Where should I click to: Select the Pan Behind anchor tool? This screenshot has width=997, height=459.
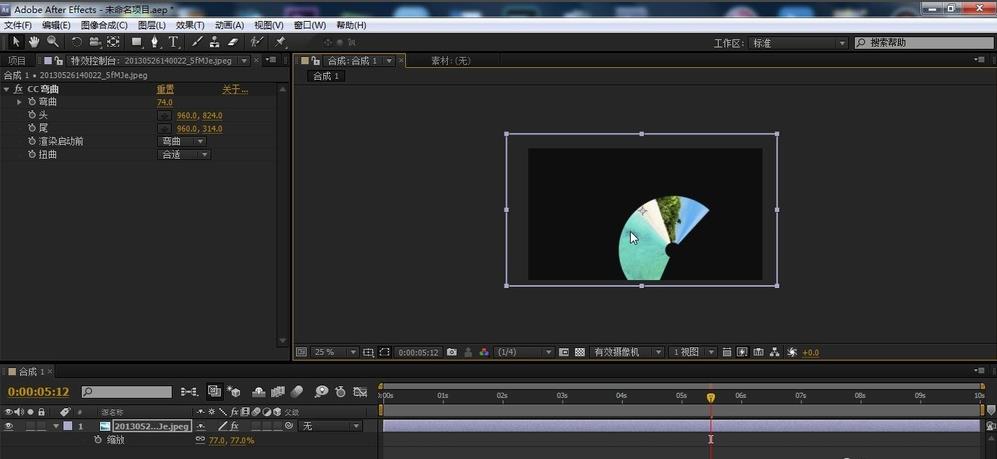[x=113, y=41]
